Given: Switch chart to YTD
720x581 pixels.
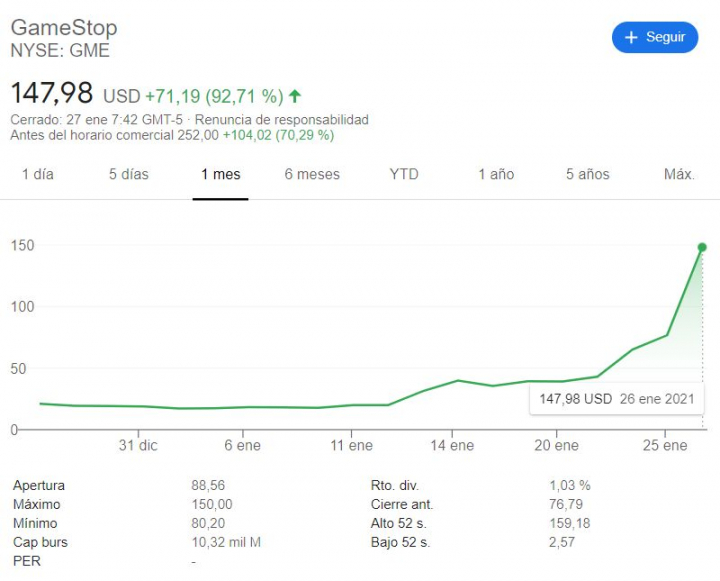Looking at the screenshot, I should [404, 174].
